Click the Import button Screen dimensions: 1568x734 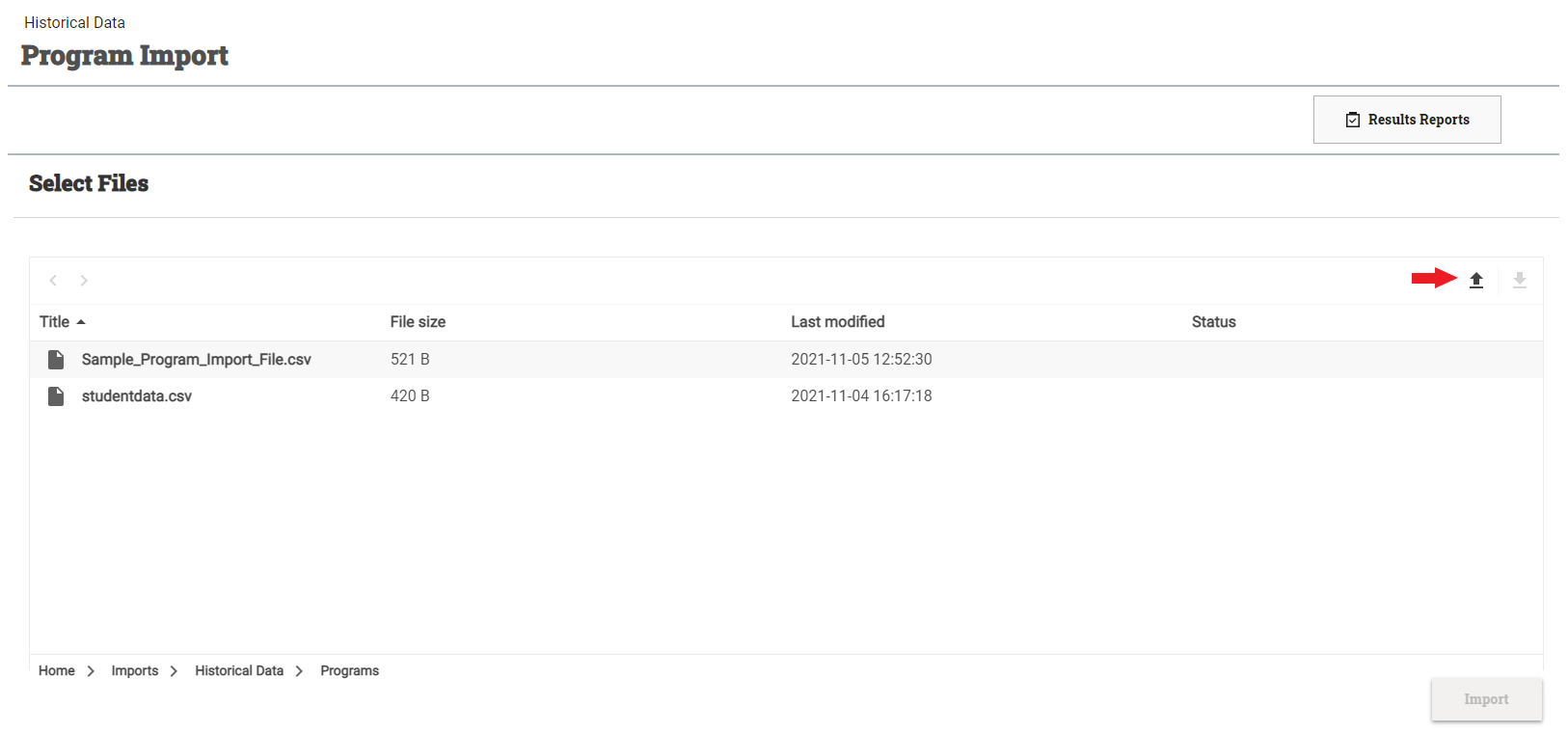click(1486, 699)
